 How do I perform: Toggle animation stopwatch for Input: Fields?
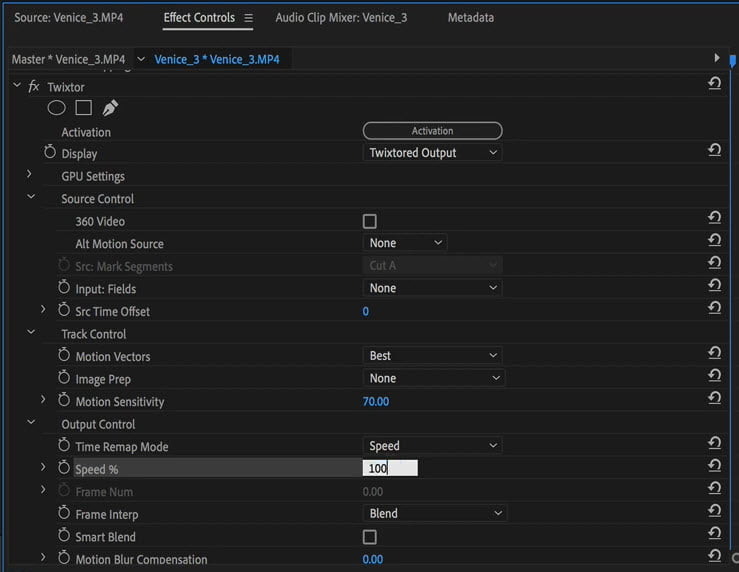point(64,287)
